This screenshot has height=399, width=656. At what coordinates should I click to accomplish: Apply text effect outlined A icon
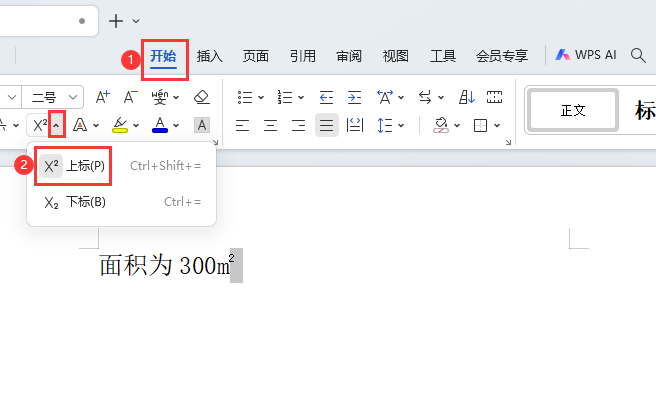(x=80, y=125)
